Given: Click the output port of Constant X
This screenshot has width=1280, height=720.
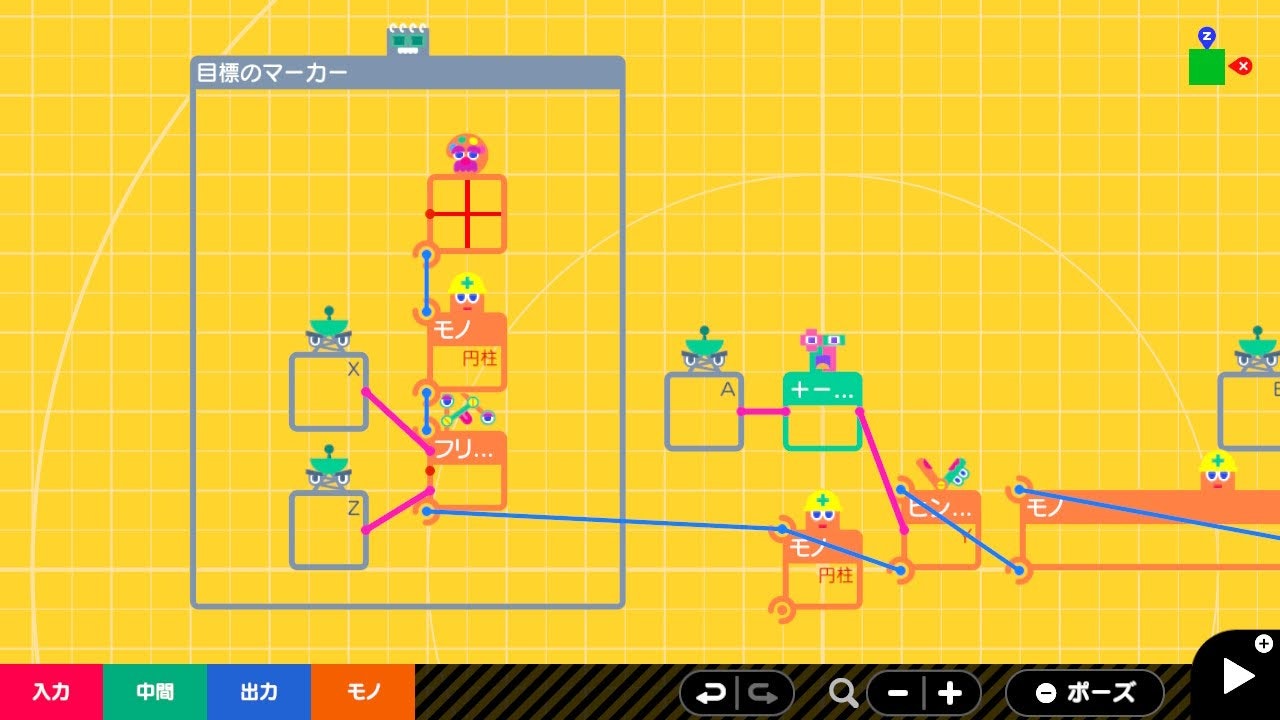Looking at the screenshot, I should point(366,391).
